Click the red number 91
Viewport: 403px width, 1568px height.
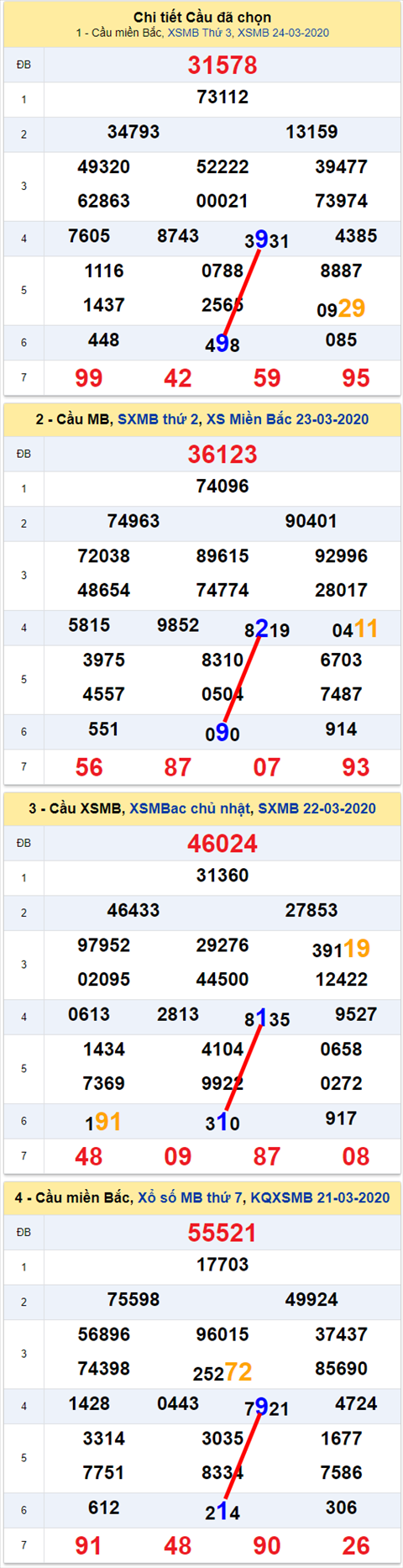89,1545
